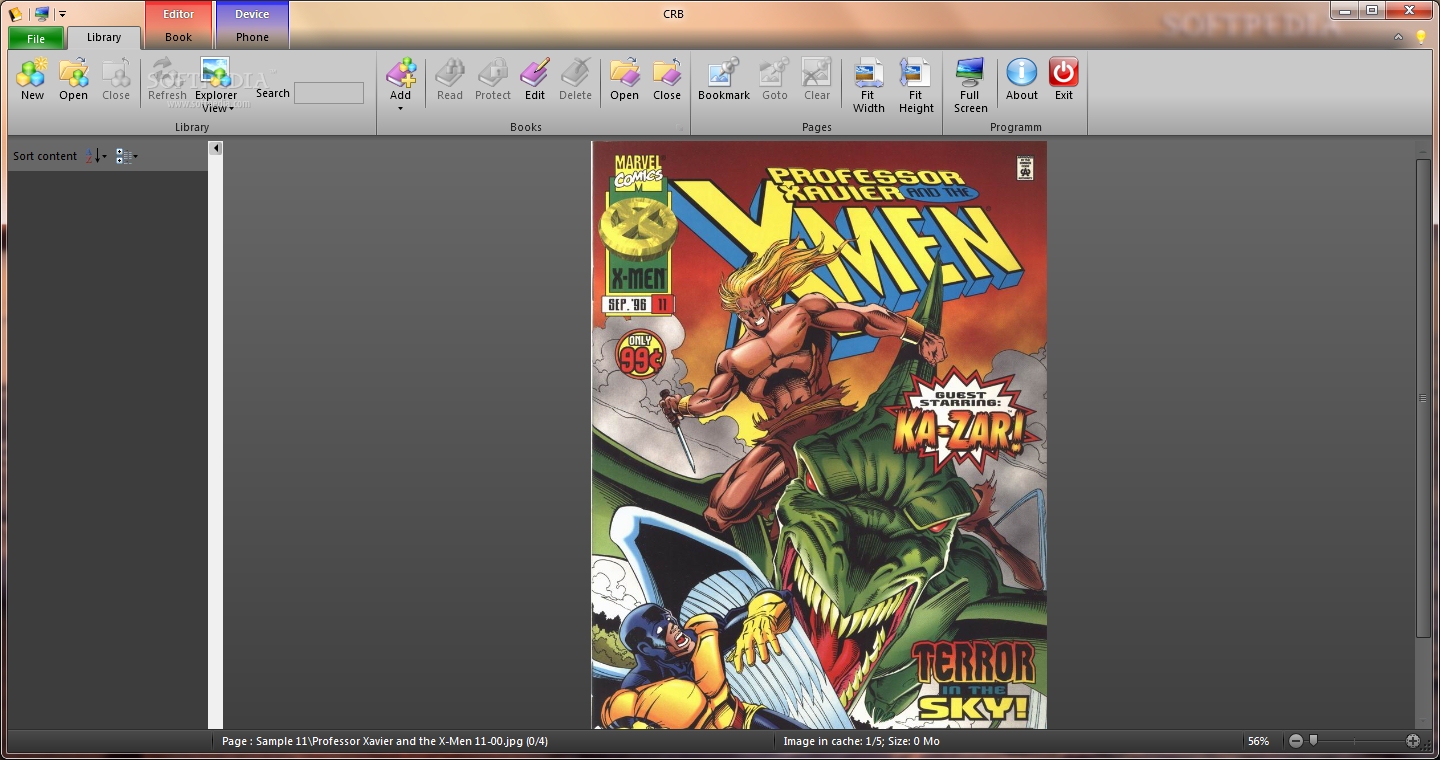Create a new library with New icon

click(x=32, y=80)
